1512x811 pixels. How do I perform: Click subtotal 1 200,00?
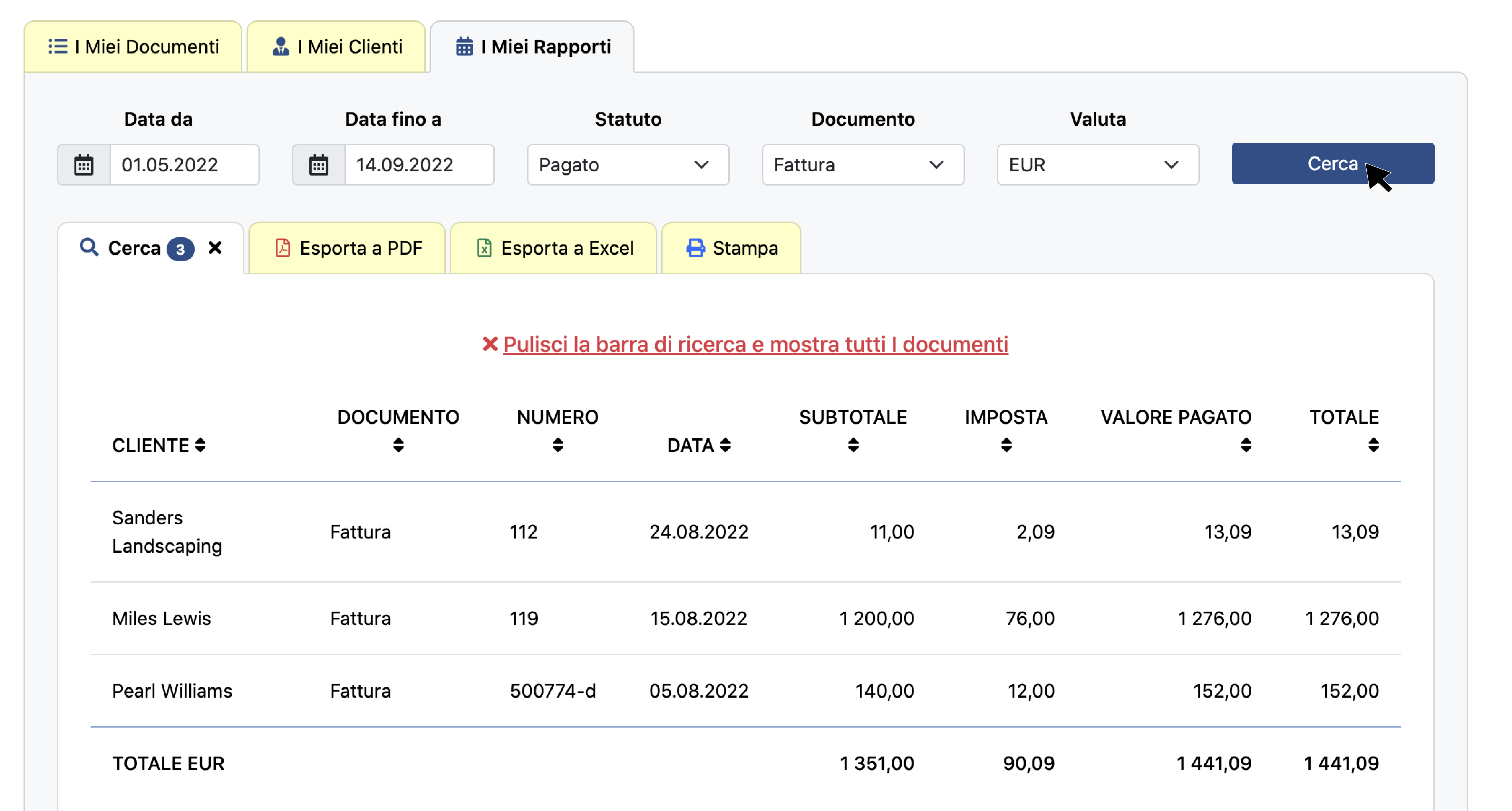point(876,618)
